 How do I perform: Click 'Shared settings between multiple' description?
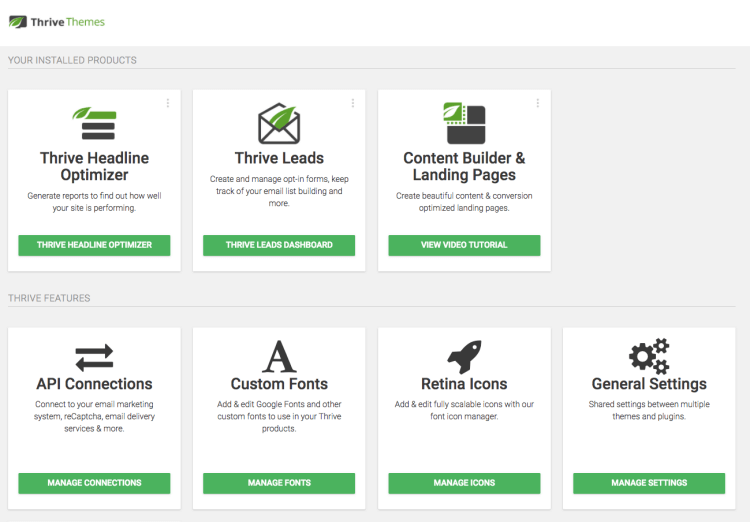pos(649,410)
